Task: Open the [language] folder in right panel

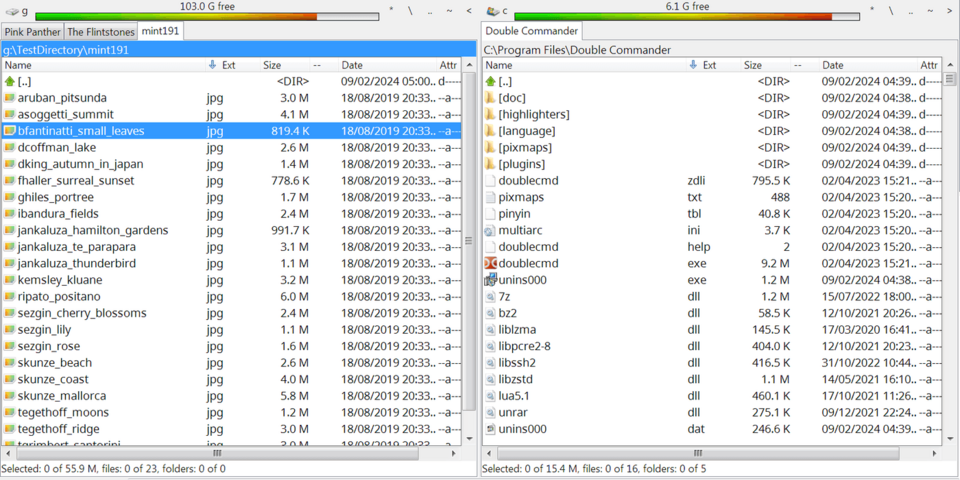Action: click(x=527, y=131)
